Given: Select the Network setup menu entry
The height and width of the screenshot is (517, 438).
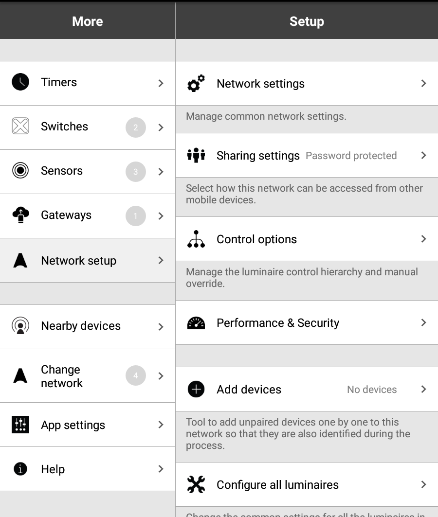Looking at the screenshot, I should pyautogui.click(x=87, y=261).
